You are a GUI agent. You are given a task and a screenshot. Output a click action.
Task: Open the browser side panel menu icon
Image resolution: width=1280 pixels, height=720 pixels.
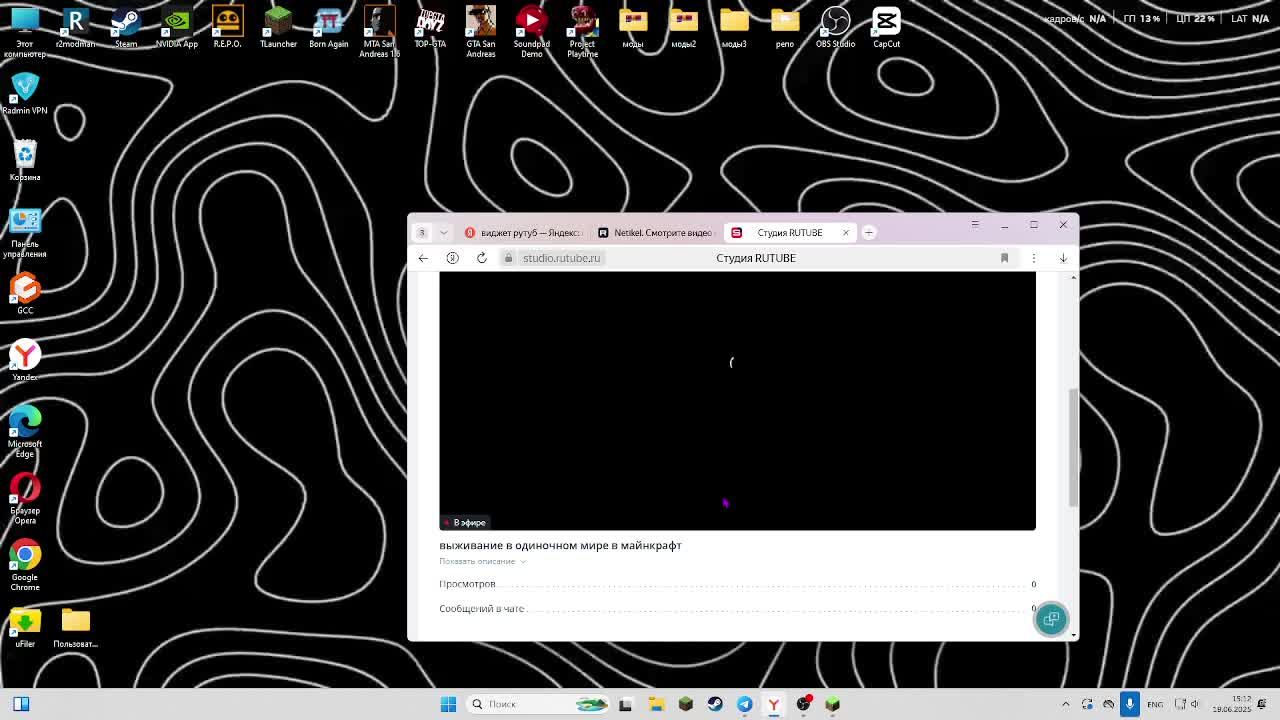pos(975,224)
